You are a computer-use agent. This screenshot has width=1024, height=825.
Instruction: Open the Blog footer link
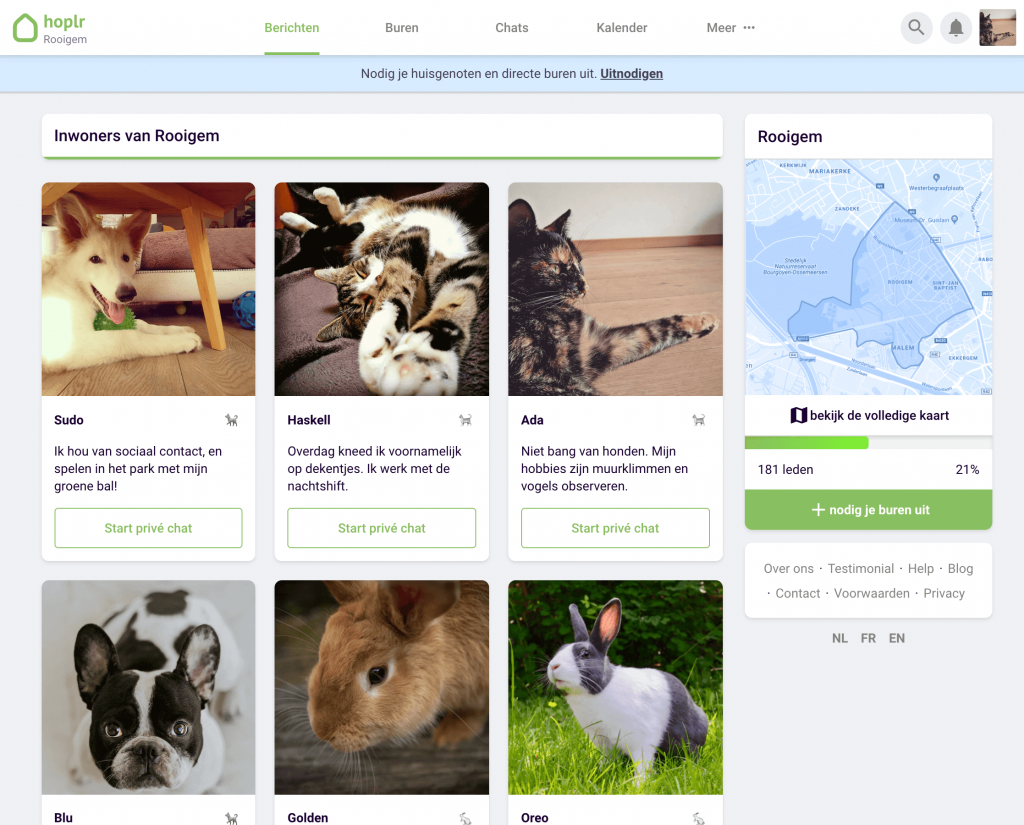coord(960,568)
